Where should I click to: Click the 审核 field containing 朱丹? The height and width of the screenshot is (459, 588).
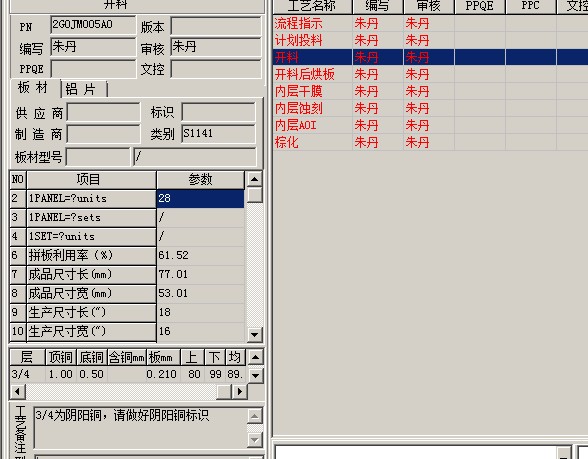point(216,47)
